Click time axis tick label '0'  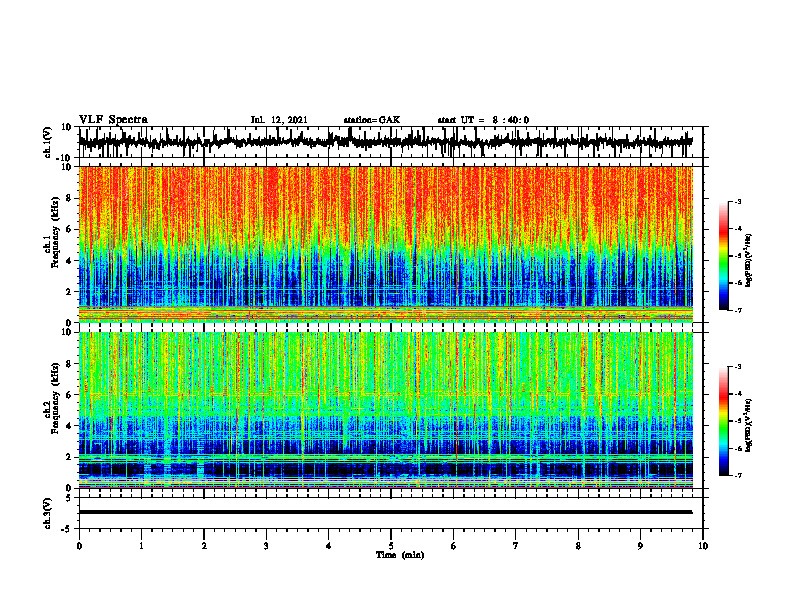pos(79,546)
